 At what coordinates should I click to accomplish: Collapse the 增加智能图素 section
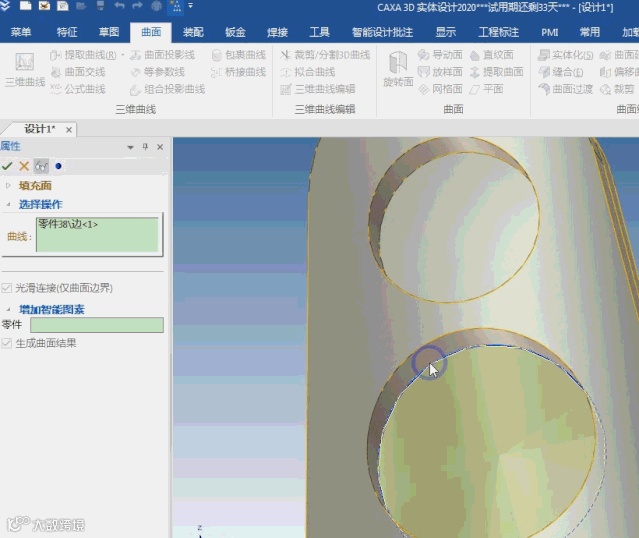tap(8, 309)
